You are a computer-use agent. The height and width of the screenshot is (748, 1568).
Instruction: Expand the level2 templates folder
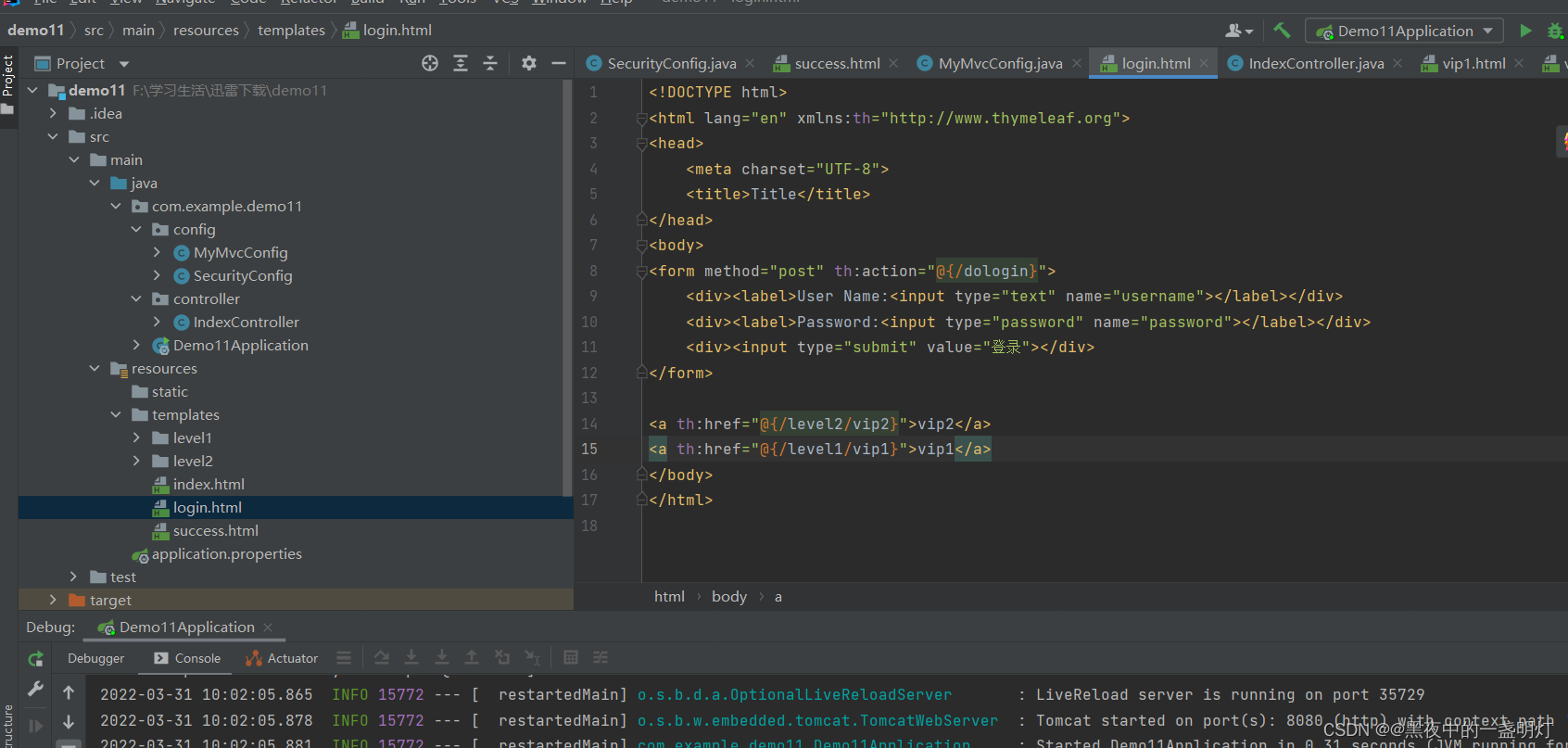click(x=136, y=461)
